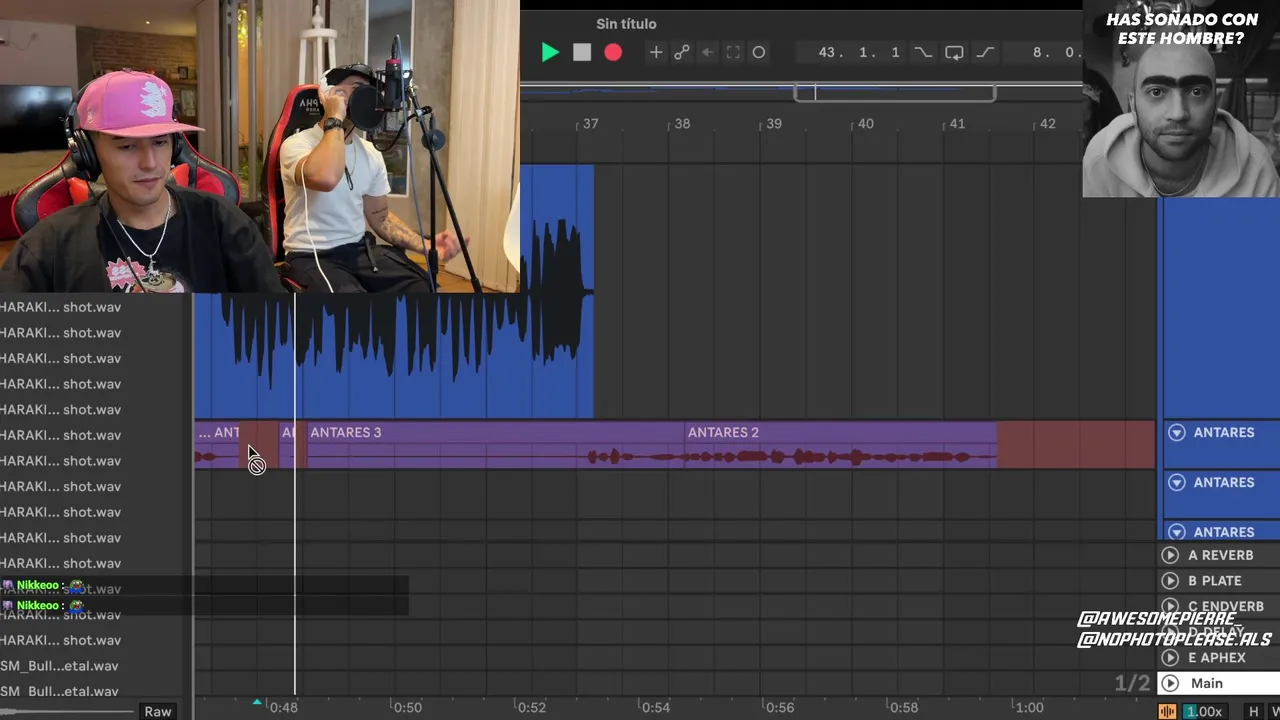Click the black-and-white man portrait thumbnail
The width and height of the screenshot is (1280, 720).
pyautogui.click(x=1181, y=98)
